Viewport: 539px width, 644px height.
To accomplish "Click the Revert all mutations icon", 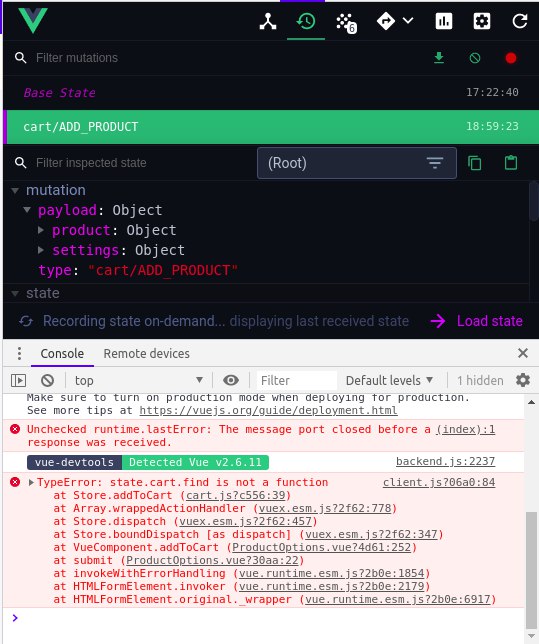I will [475, 58].
